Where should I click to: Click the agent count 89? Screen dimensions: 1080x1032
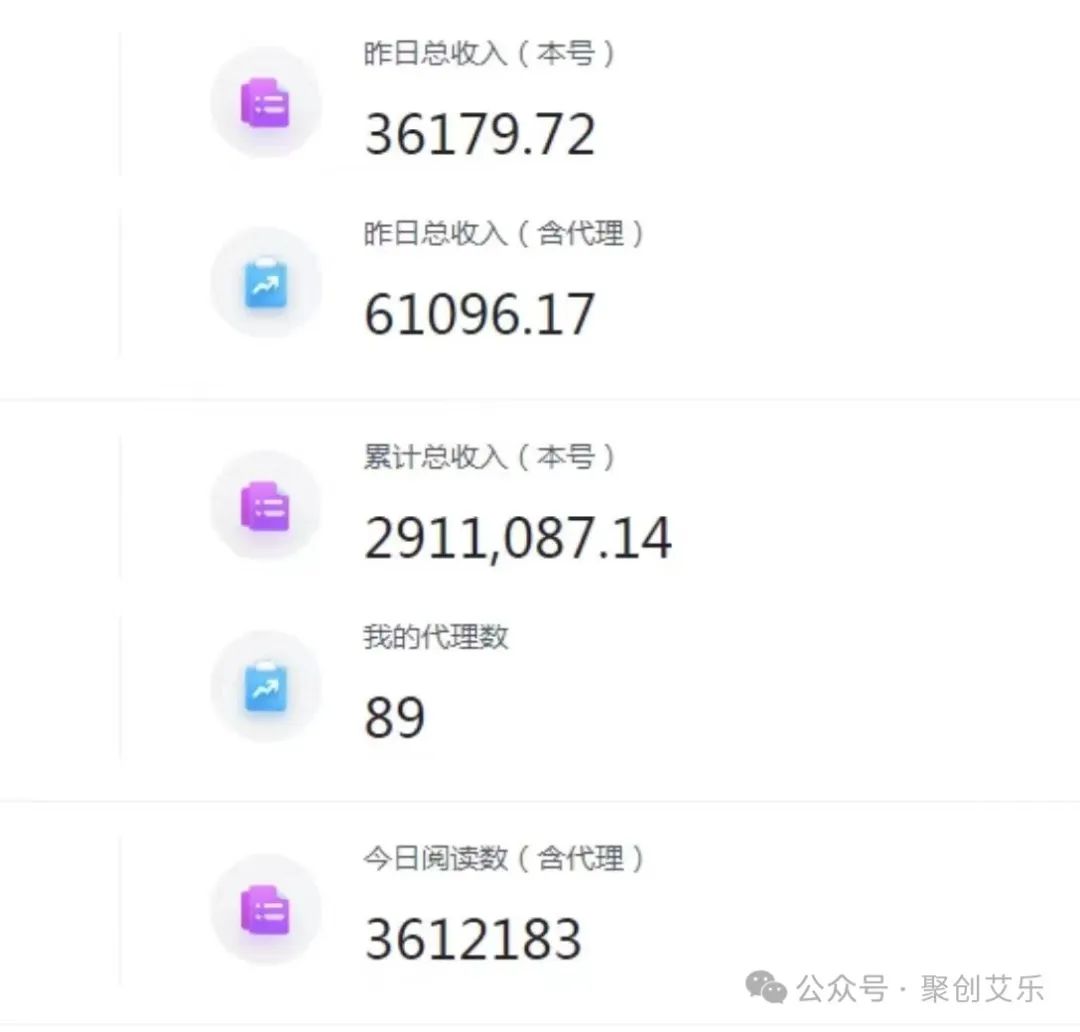point(396,714)
